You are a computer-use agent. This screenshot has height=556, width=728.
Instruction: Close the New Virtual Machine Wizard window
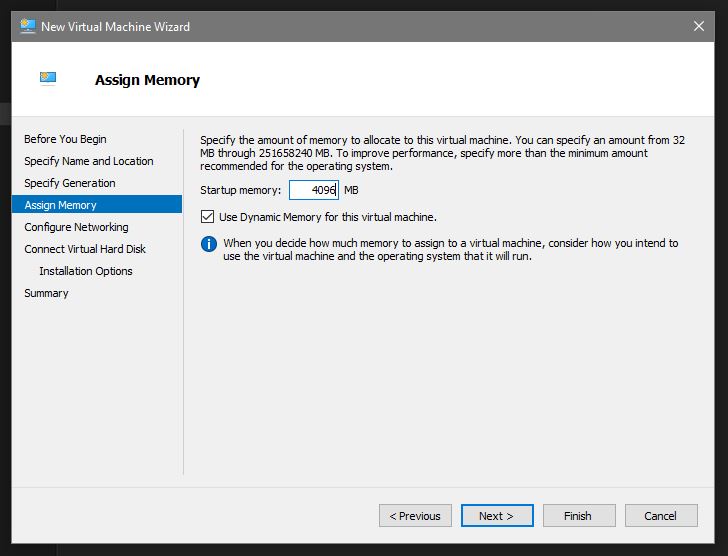(x=697, y=26)
